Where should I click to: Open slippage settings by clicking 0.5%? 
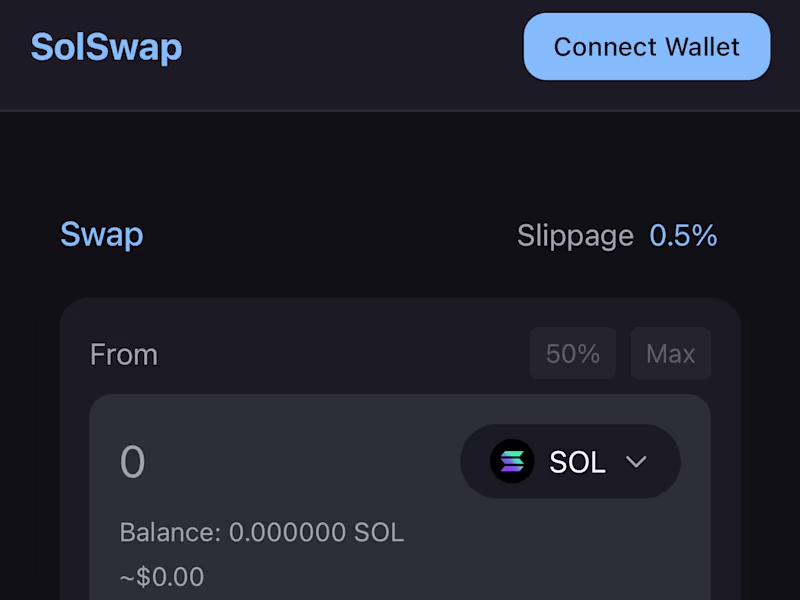click(x=684, y=235)
